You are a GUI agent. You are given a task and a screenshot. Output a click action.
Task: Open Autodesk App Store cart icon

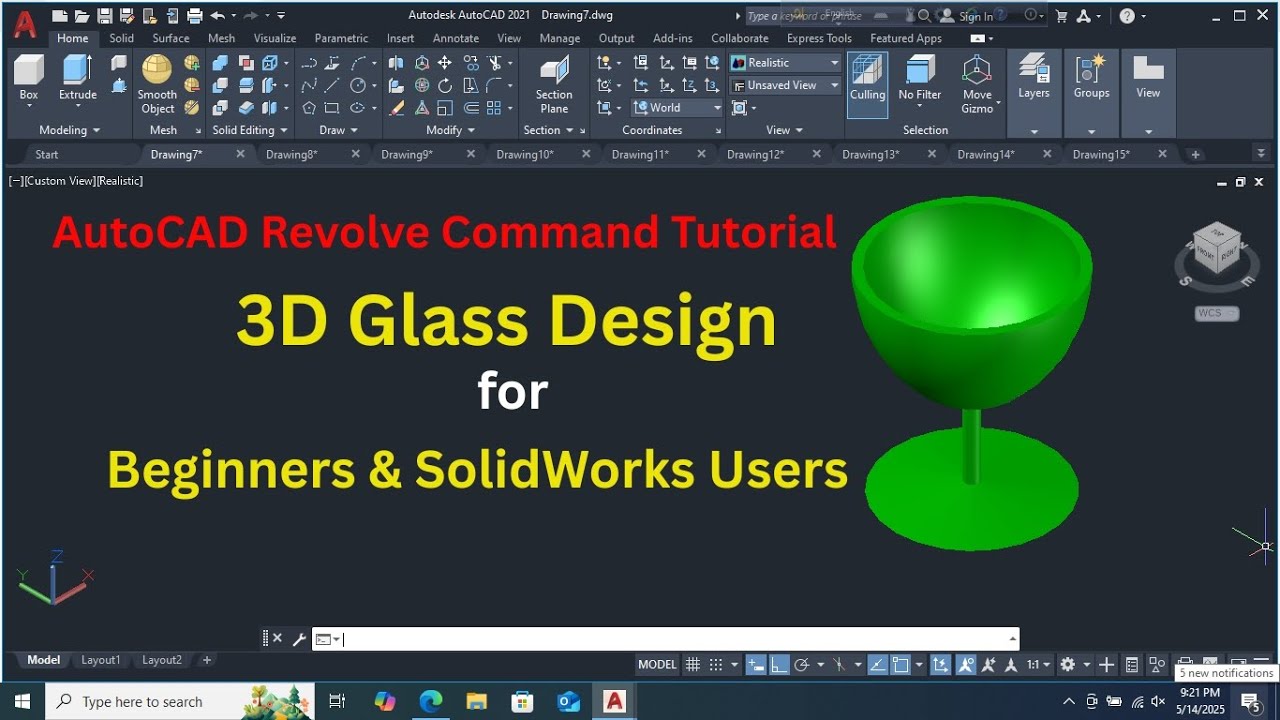click(x=1062, y=16)
